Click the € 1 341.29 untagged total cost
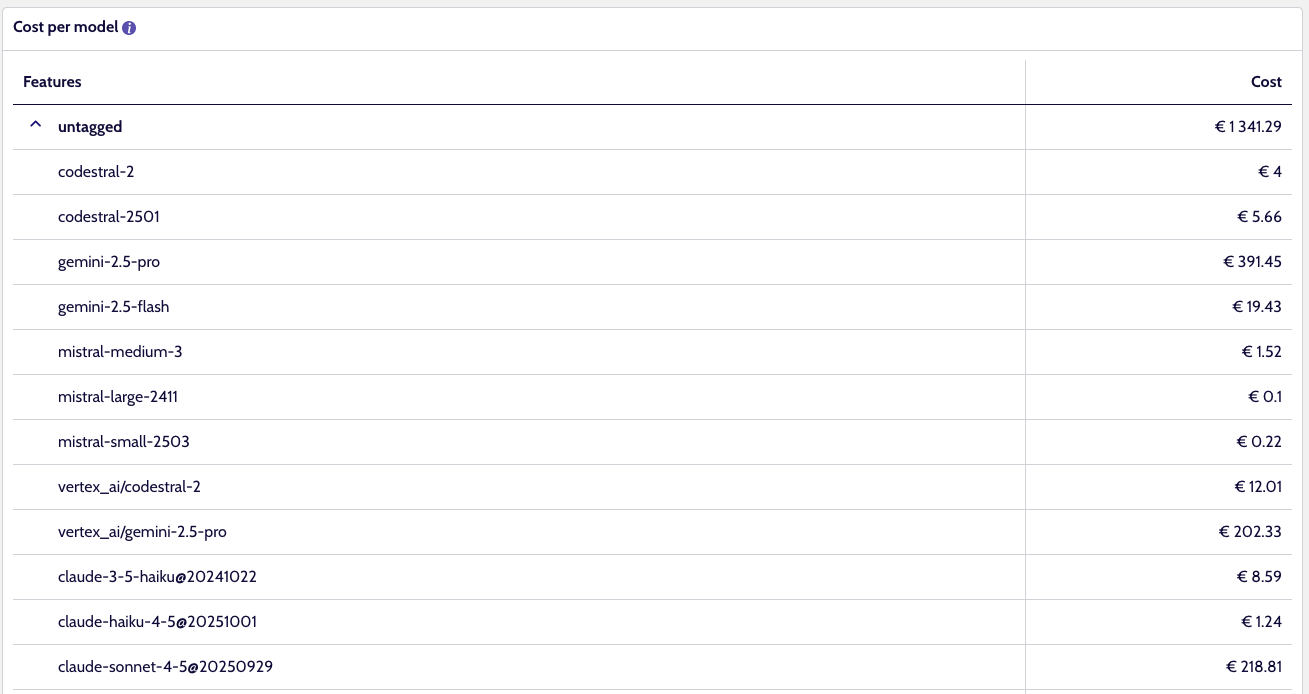The width and height of the screenshot is (1309, 694). 1248,127
